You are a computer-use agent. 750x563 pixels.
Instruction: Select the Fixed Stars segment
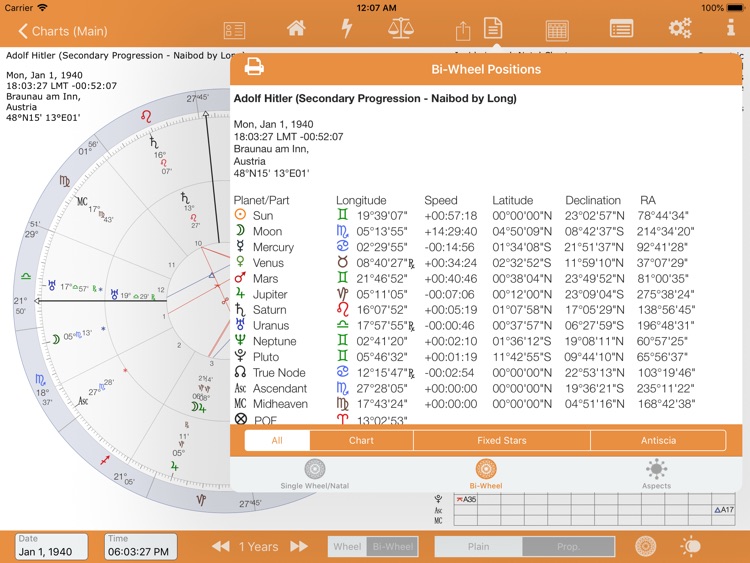pyautogui.click(x=502, y=441)
